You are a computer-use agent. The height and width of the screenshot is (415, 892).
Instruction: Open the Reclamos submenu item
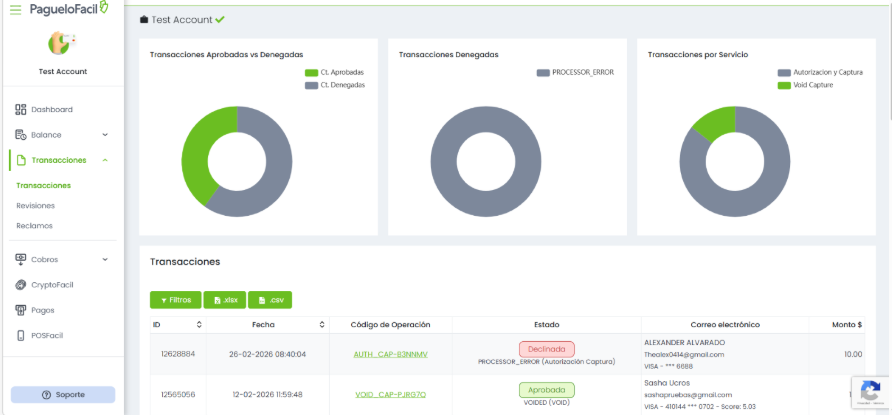pyautogui.click(x=34, y=225)
